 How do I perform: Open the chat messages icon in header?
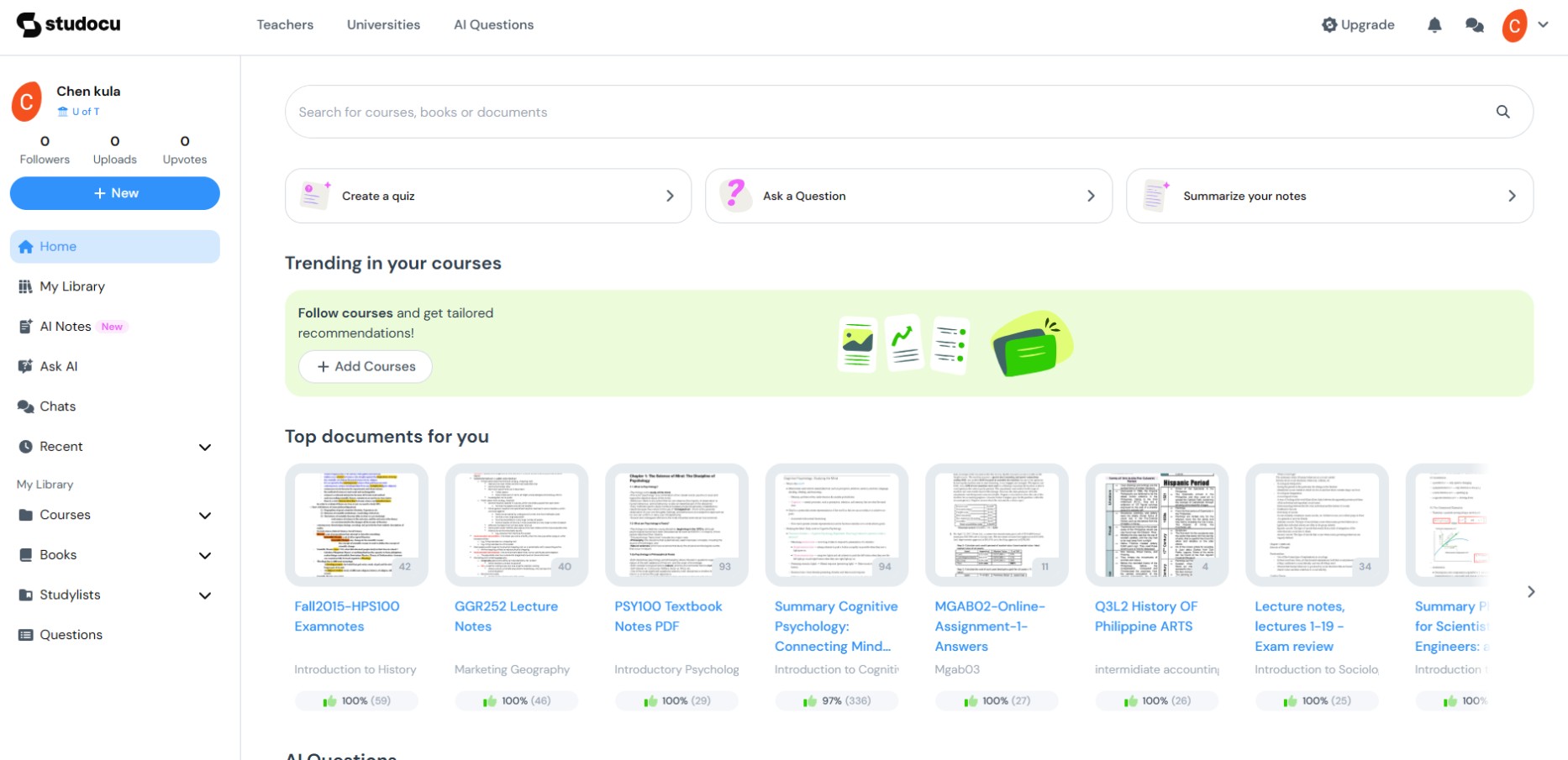click(x=1474, y=25)
